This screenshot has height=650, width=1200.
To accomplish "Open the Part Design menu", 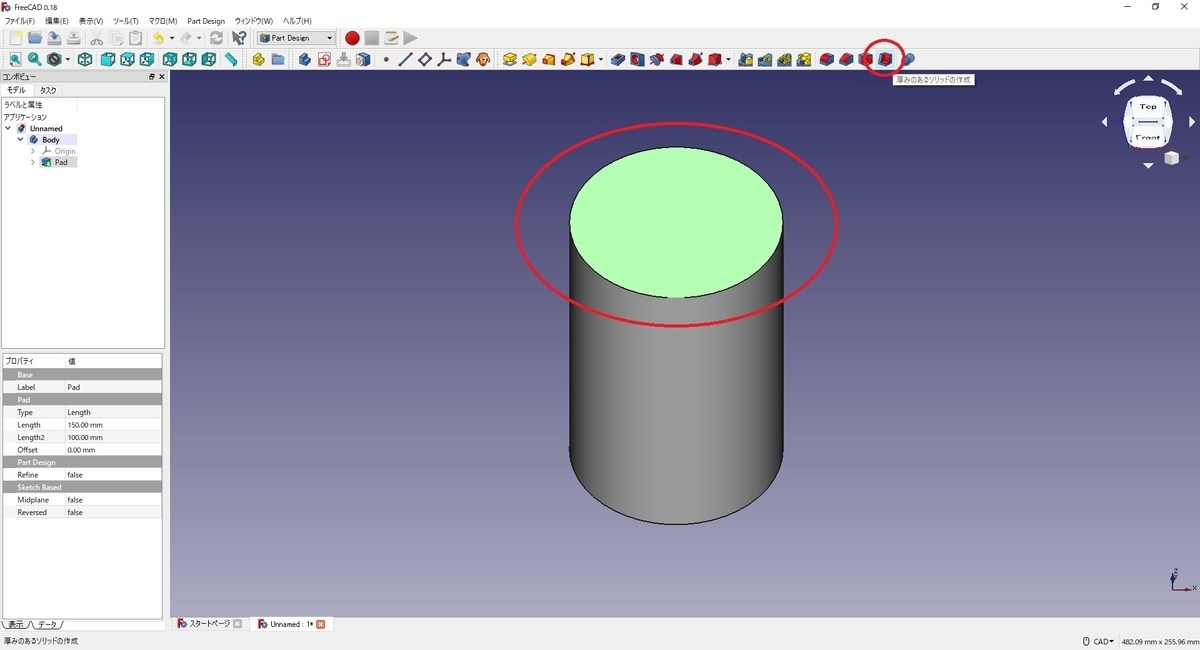I will pyautogui.click(x=206, y=21).
